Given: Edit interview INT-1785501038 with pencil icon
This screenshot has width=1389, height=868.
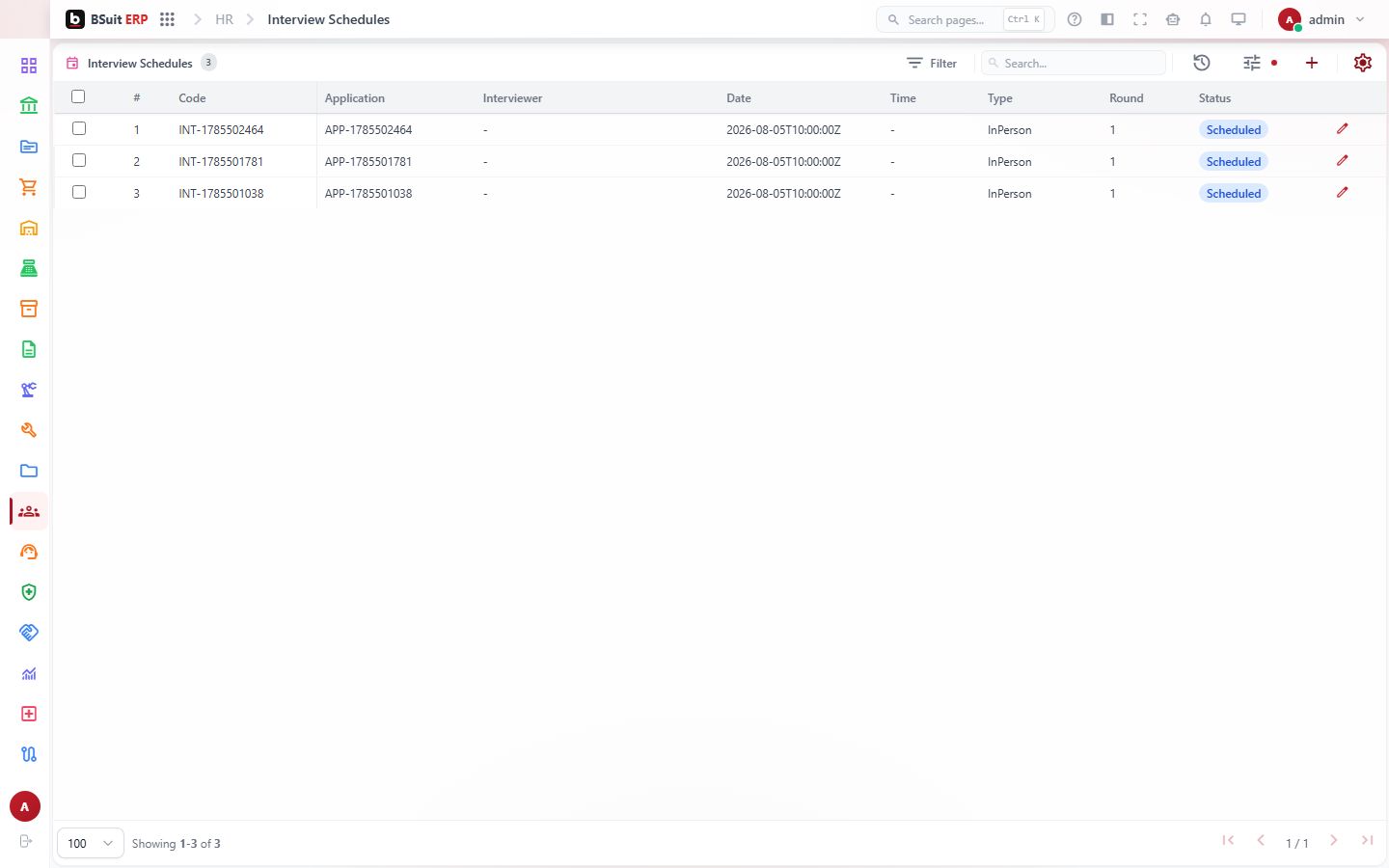Looking at the screenshot, I should [1342, 192].
